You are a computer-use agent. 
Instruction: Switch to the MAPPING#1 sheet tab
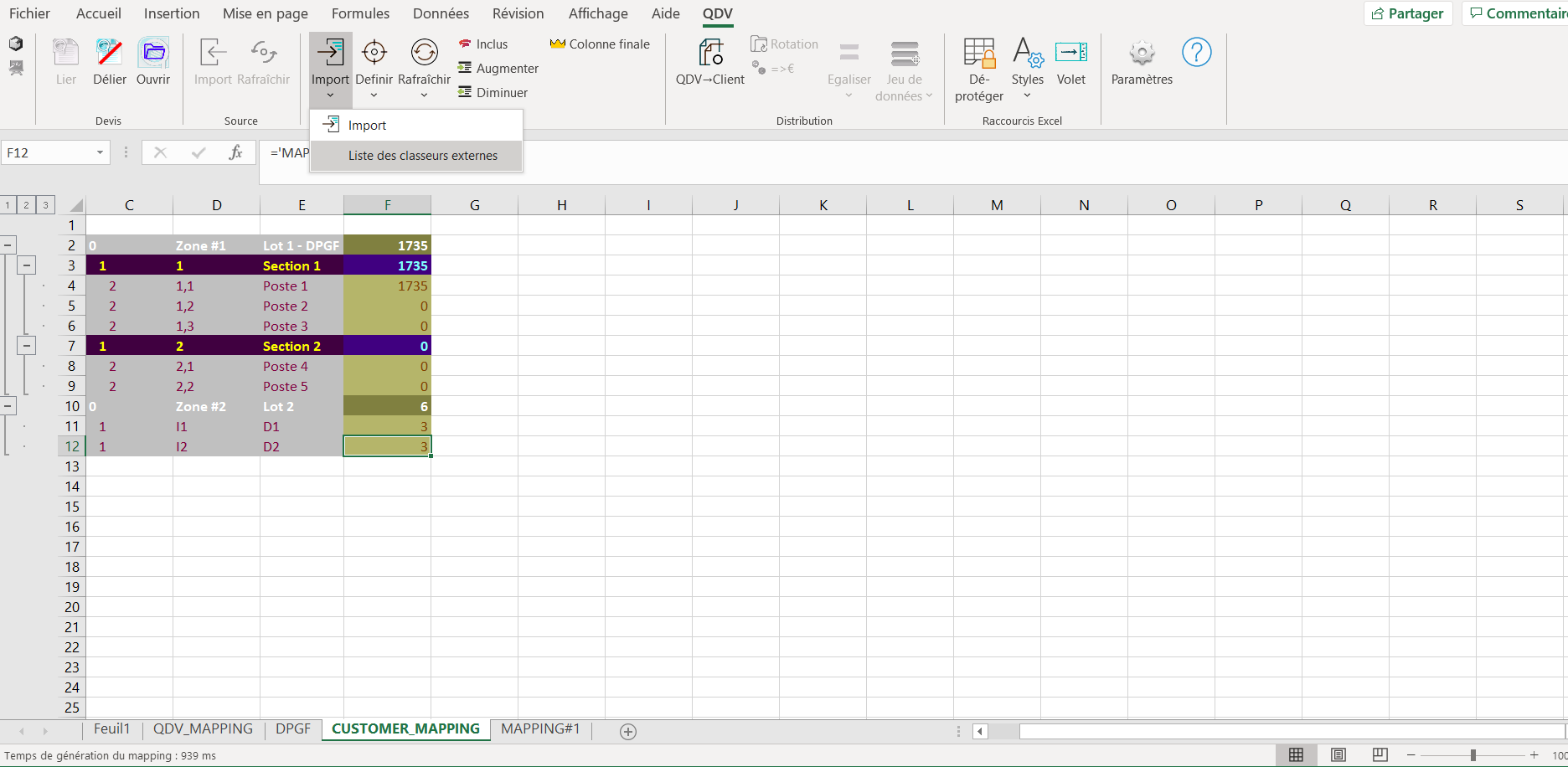(x=540, y=729)
